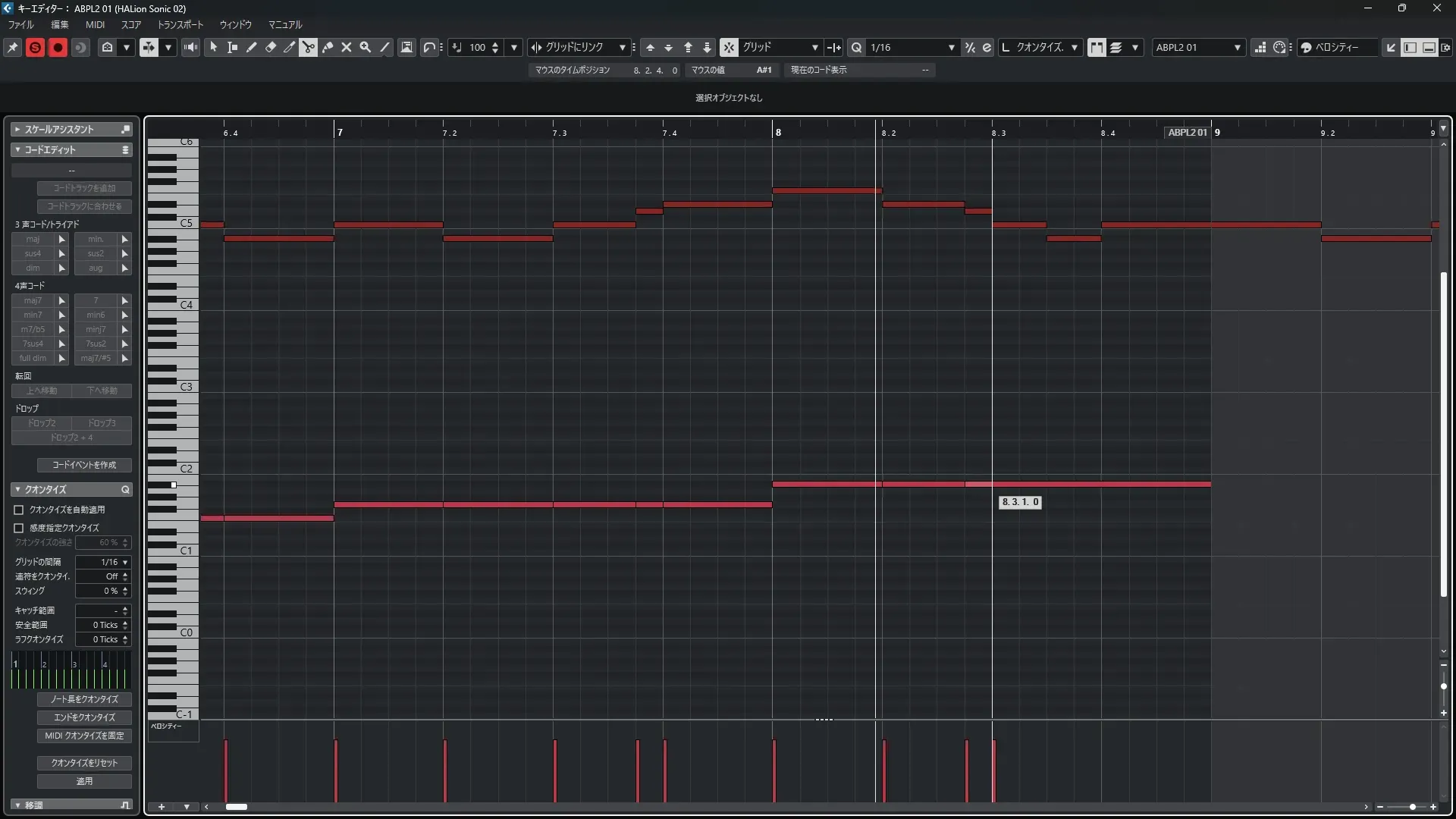Viewport: 1456px width, 819px height.
Task: Select the Zoom magnifier tool
Action: pyautogui.click(x=366, y=47)
